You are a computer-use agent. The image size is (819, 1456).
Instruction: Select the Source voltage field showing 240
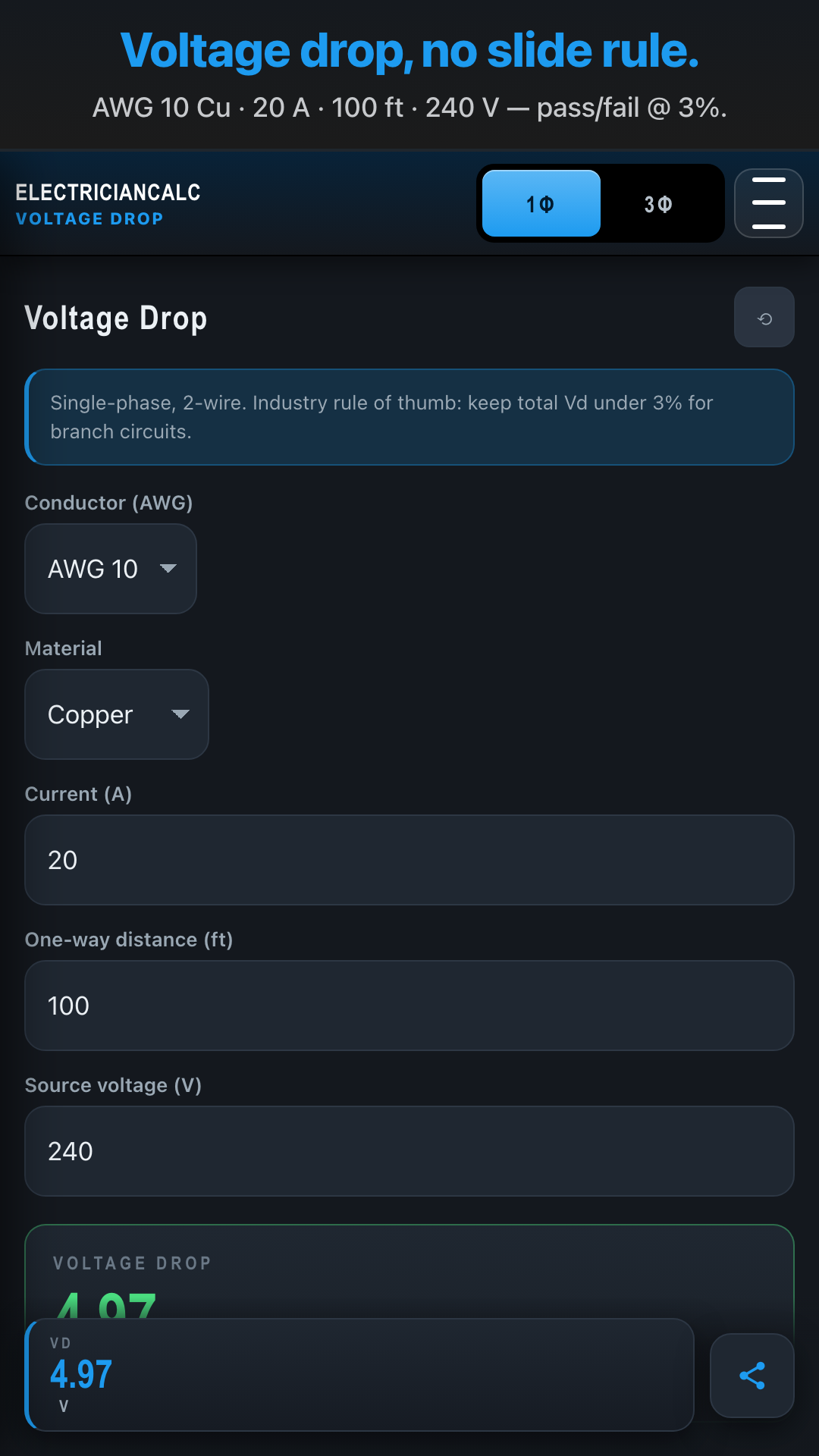click(x=409, y=1151)
